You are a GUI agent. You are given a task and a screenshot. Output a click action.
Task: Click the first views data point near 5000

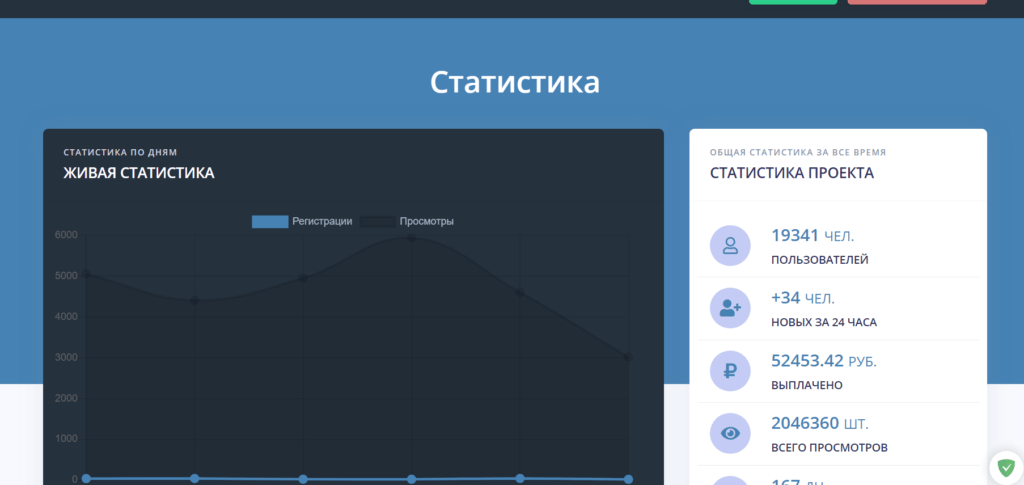(x=86, y=274)
